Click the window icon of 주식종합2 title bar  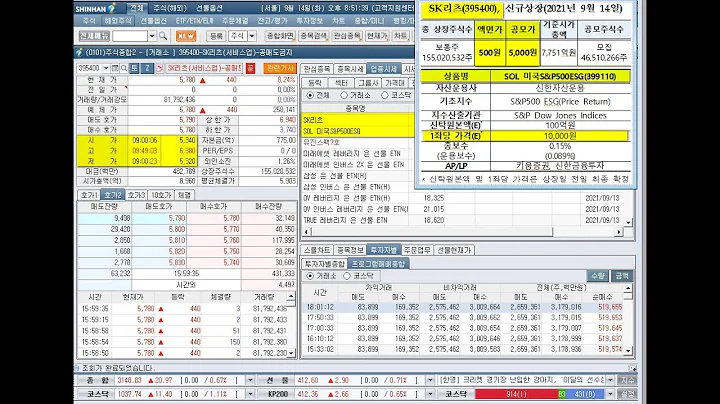point(79,52)
